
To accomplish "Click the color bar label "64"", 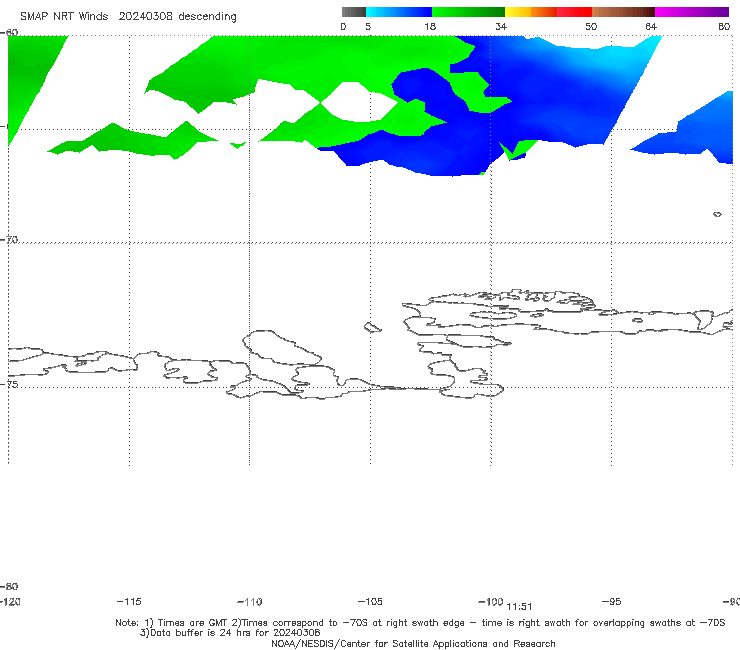I will pos(651,26).
